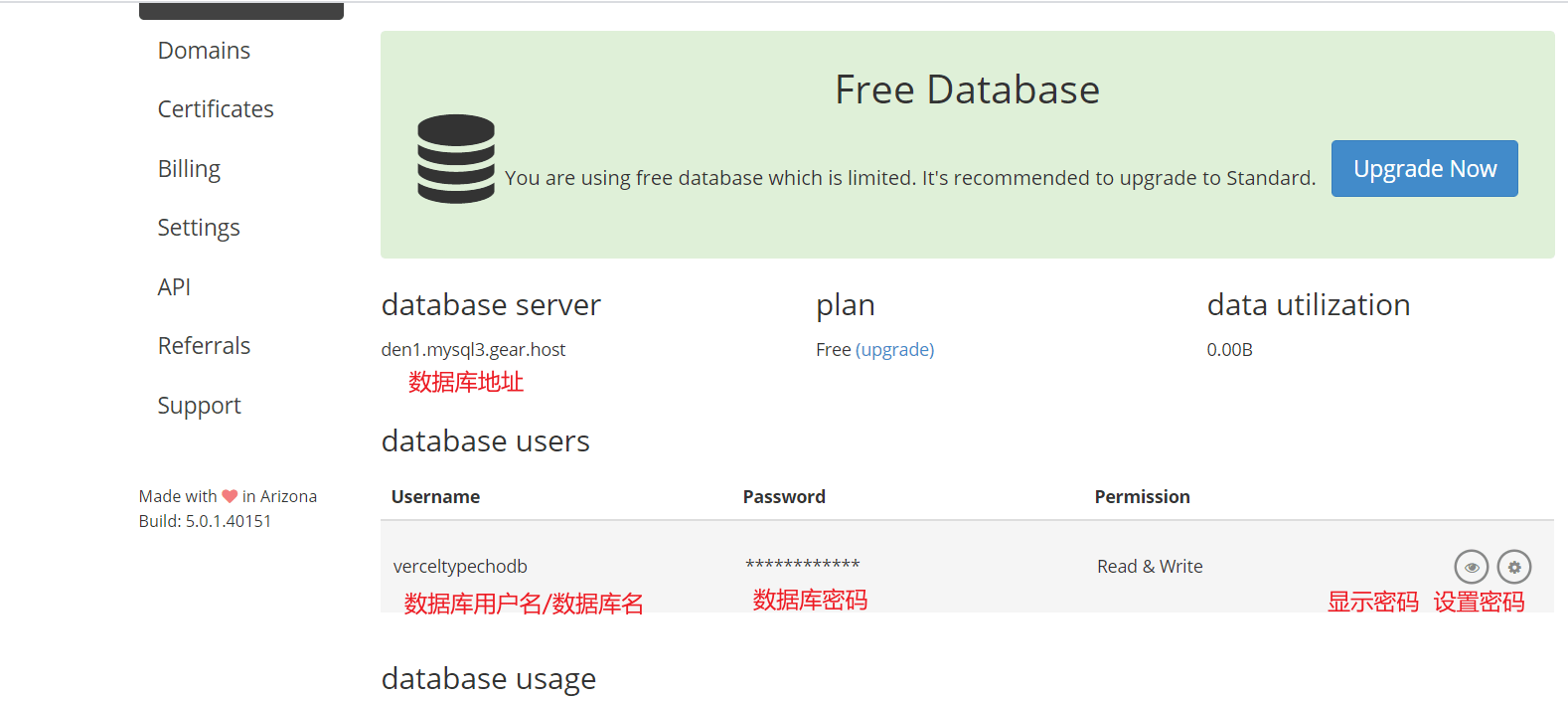Click the Username column header

[x=435, y=497]
